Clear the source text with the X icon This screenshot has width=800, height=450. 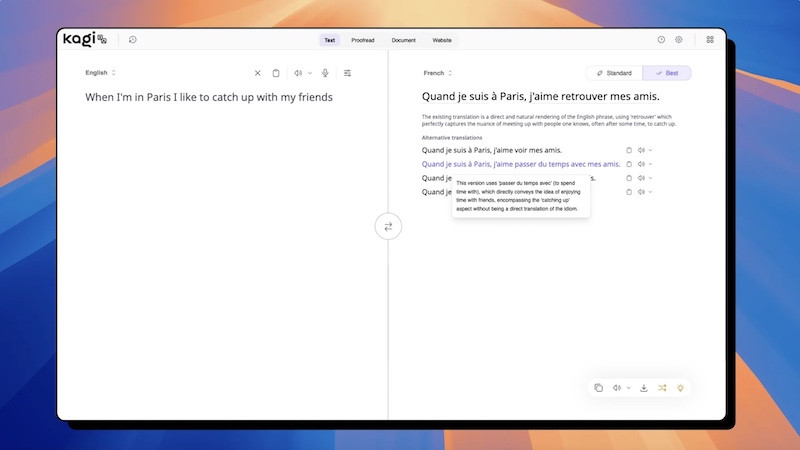tap(257, 73)
